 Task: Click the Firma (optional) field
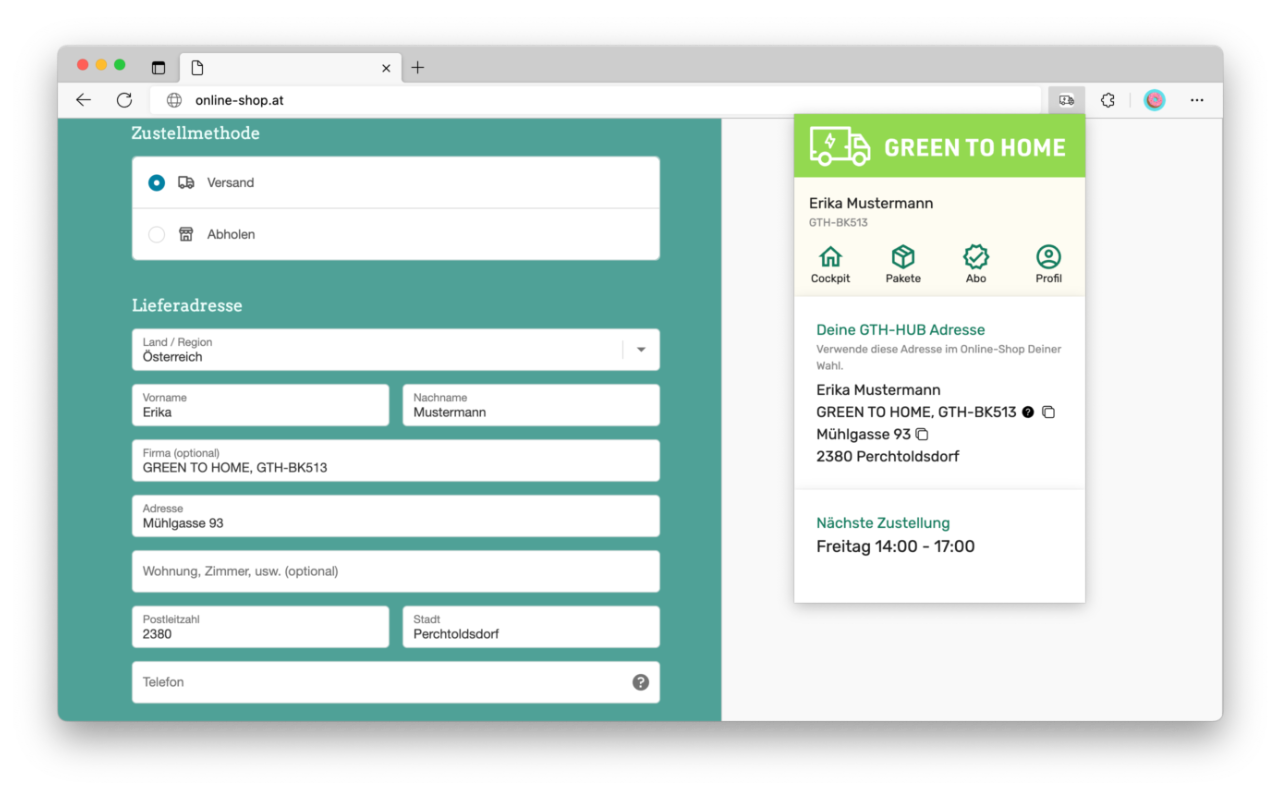pyautogui.click(x=396, y=460)
